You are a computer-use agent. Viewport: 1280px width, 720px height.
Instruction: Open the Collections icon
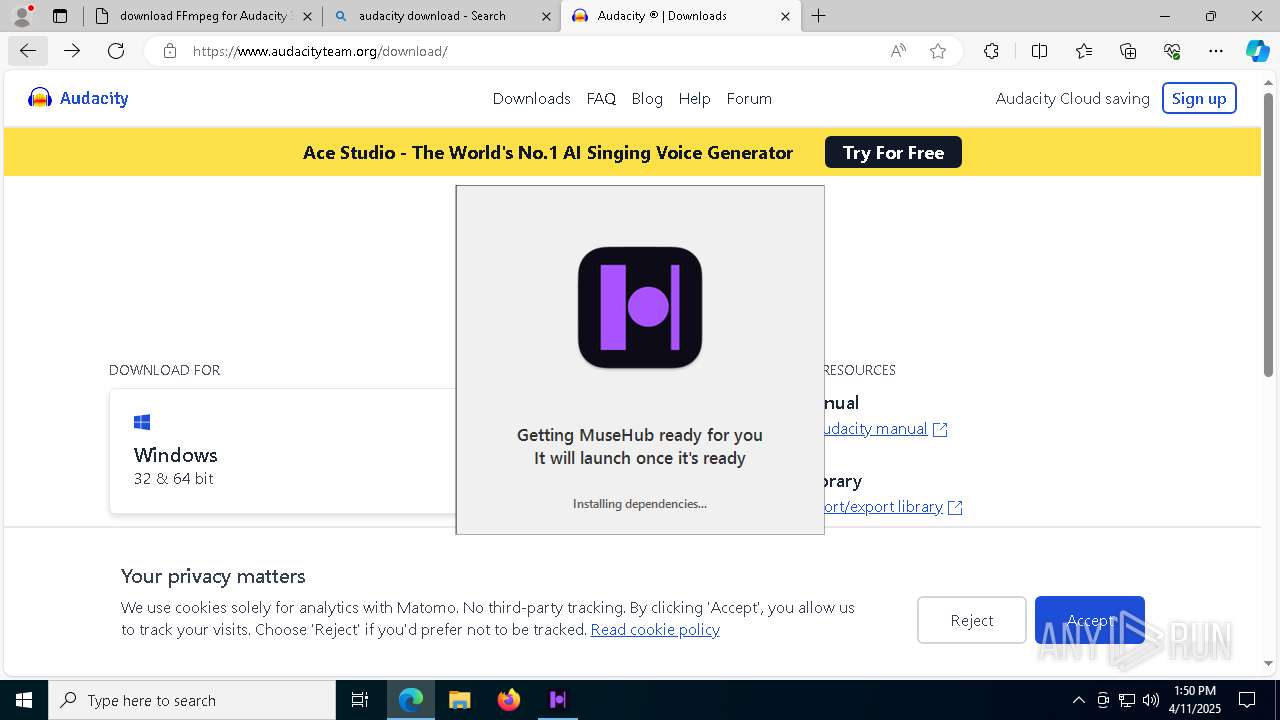[x=1128, y=51]
